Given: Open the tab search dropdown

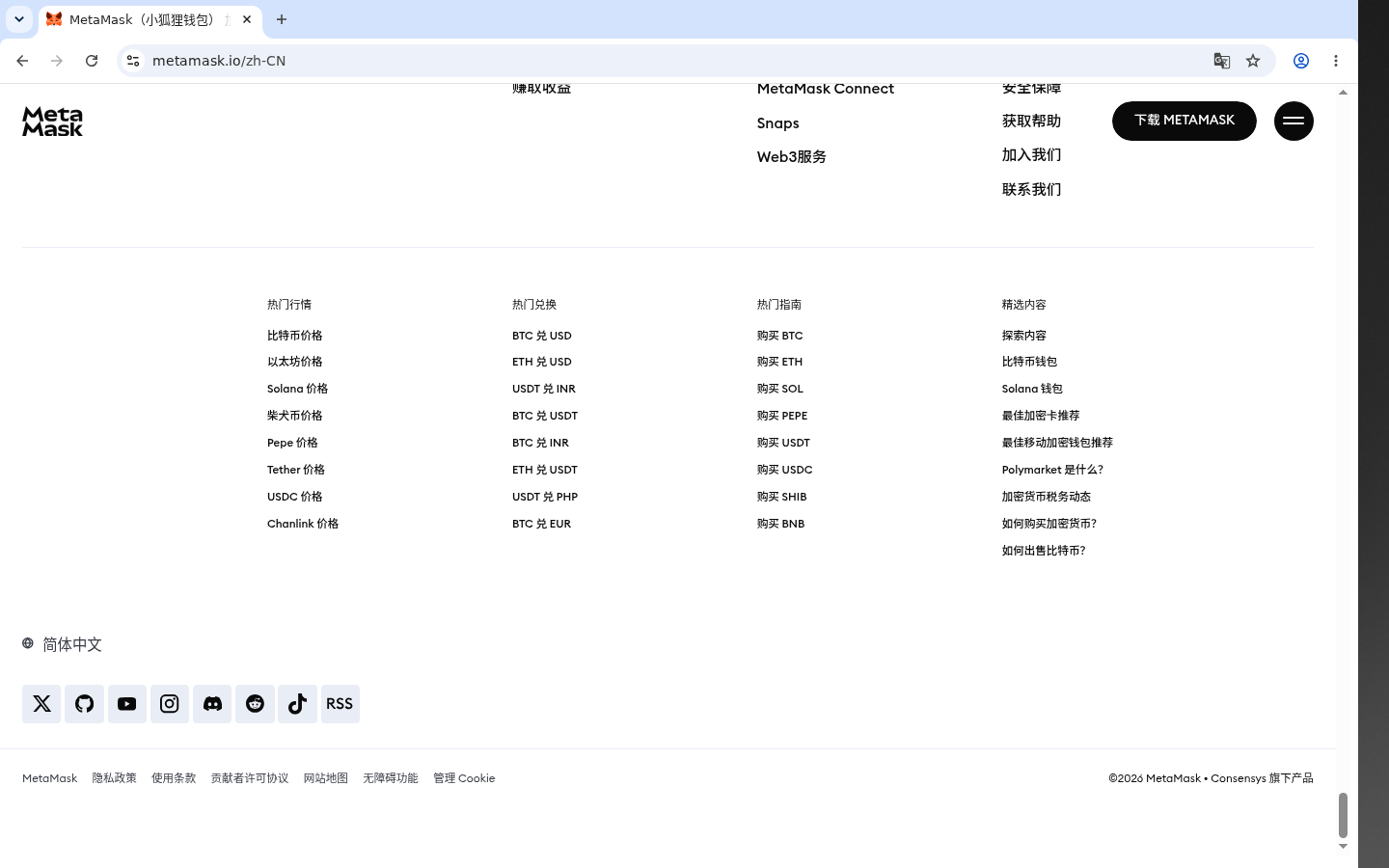Looking at the screenshot, I should tap(19, 19).
